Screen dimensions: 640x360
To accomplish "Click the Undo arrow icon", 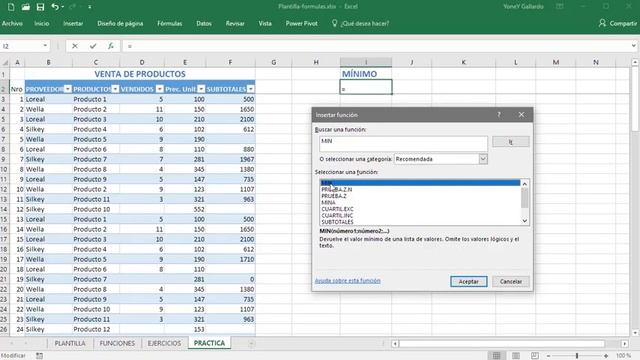I will coord(55,7).
